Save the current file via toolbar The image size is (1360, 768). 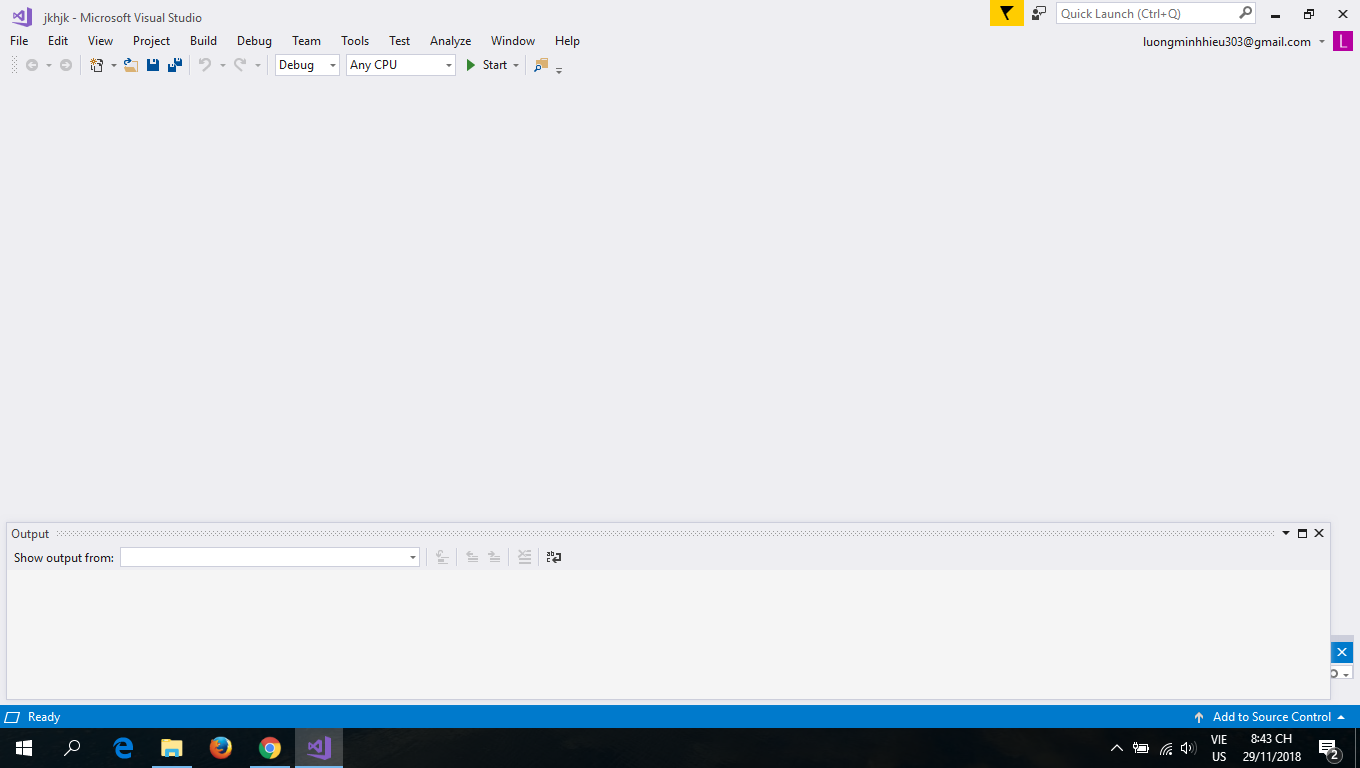(x=153, y=65)
